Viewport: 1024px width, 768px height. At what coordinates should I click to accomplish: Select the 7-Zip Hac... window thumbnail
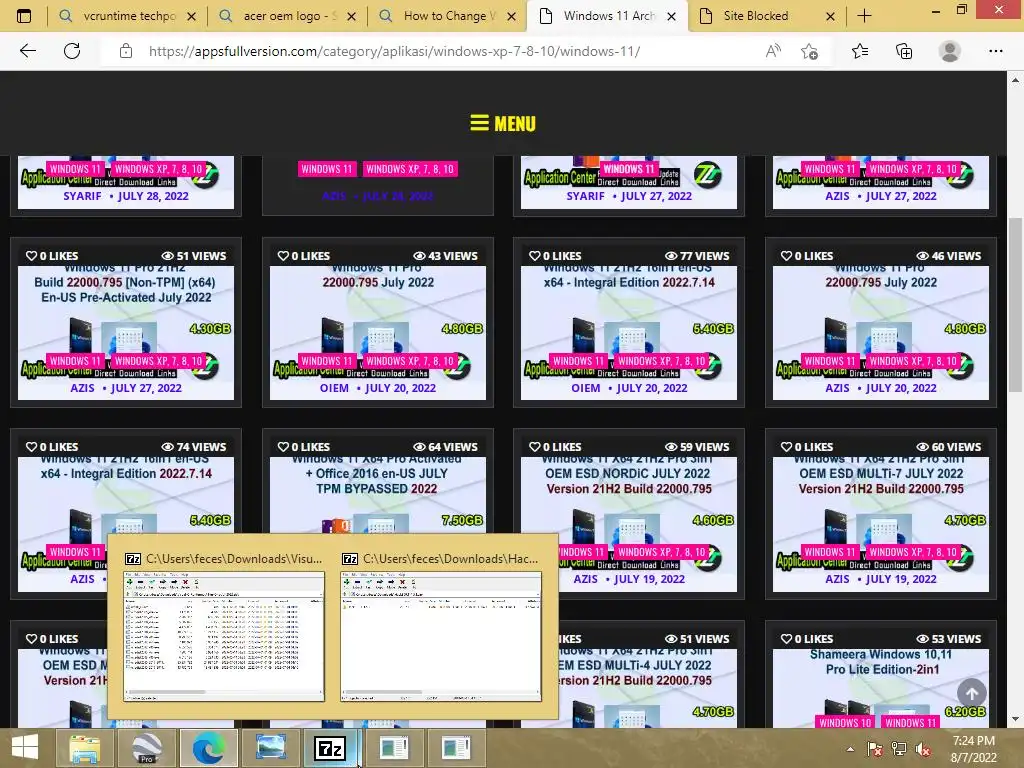click(x=441, y=635)
